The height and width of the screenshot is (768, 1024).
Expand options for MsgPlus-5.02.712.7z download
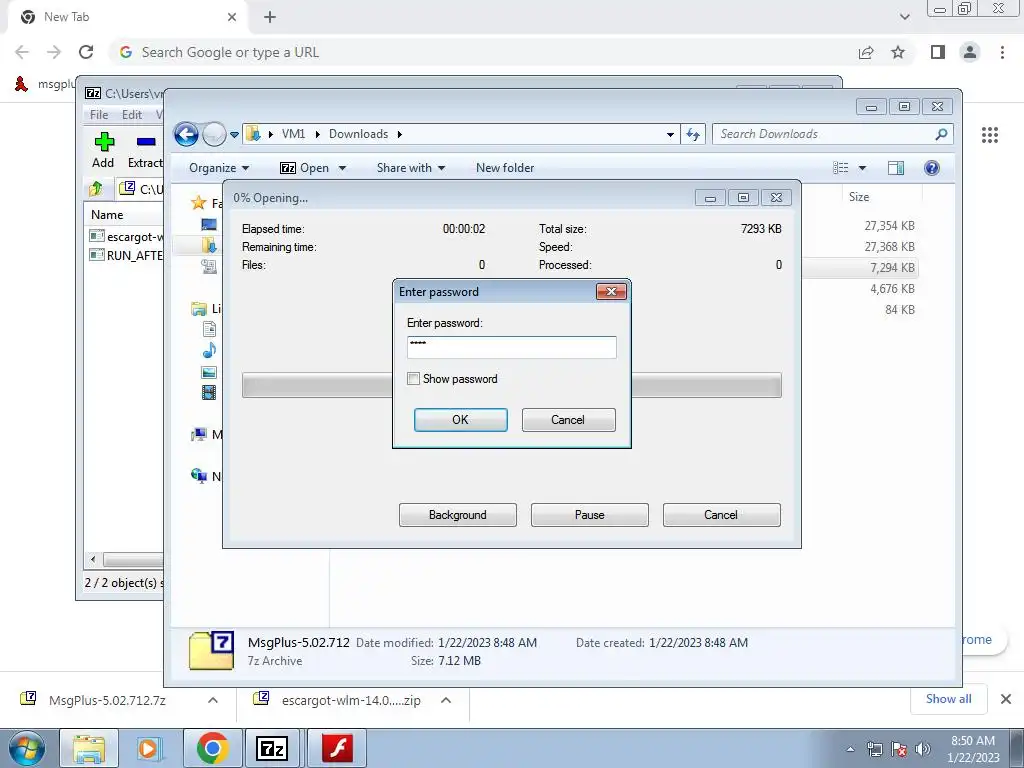(213, 700)
